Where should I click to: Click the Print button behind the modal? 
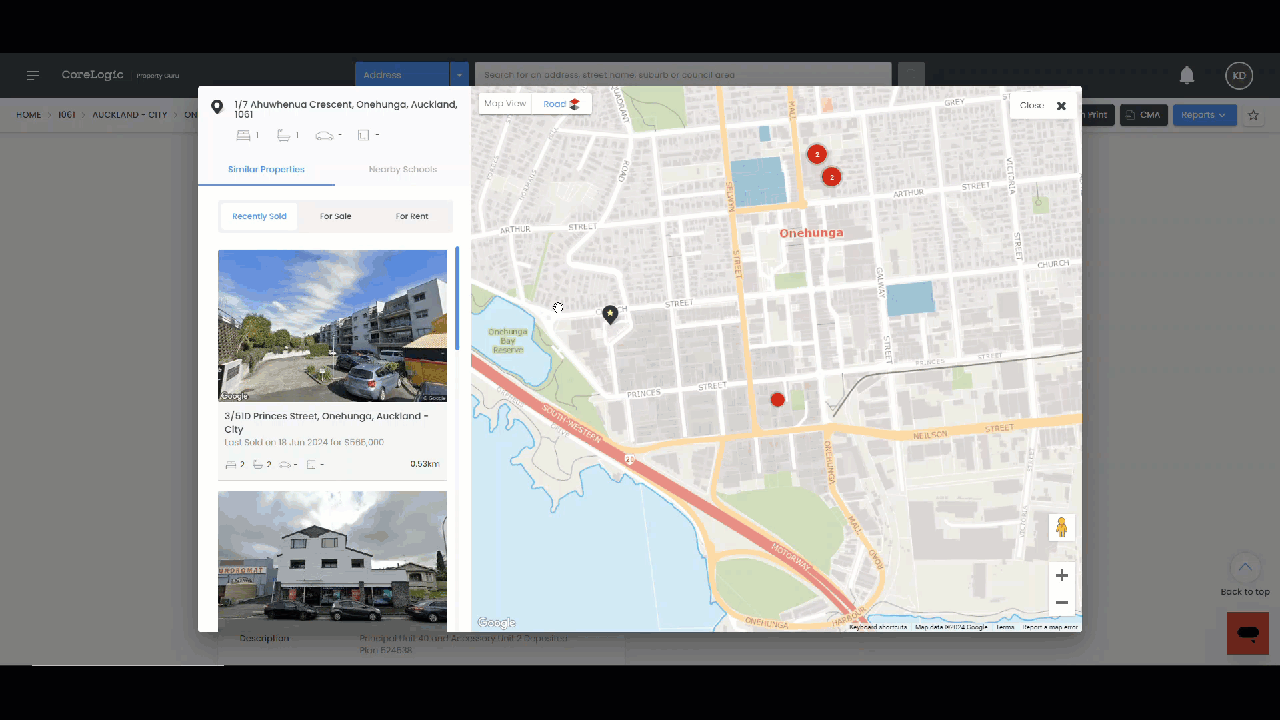(1097, 115)
